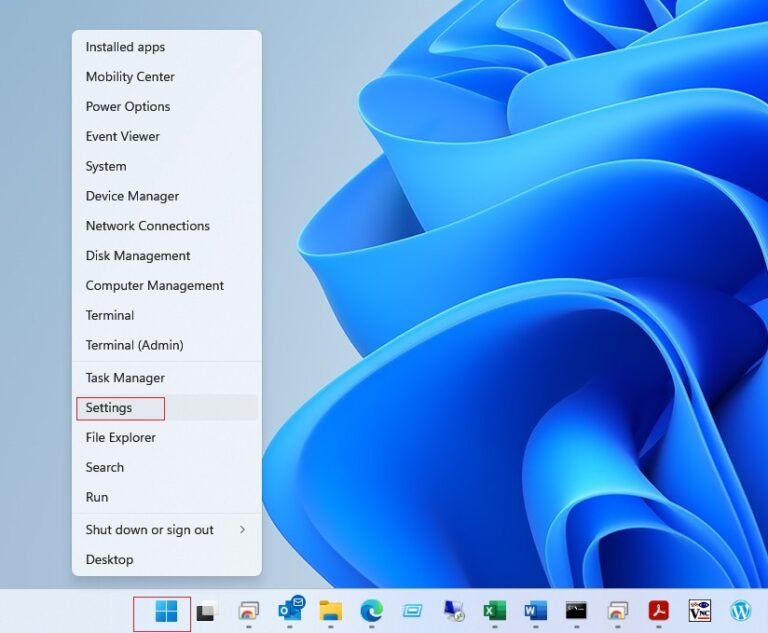Image resolution: width=768 pixels, height=633 pixels.
Task: Open Remote Desktop Connection taskbar icon
Action: (x=454, y=611)
